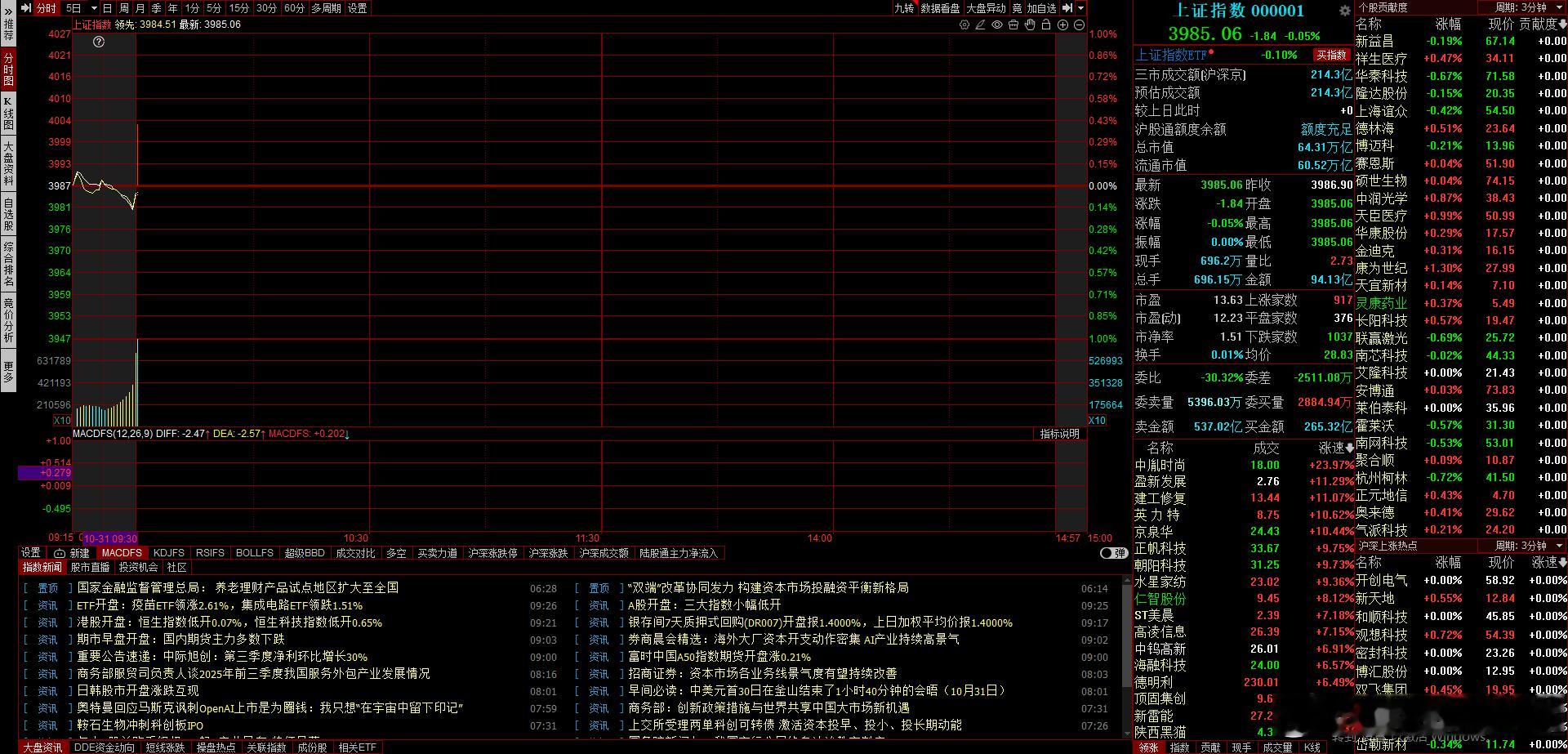1568x754 pixels.
Task: Select 中胤时尚 in the ranking list
Action: click(x=1160, y=464)
